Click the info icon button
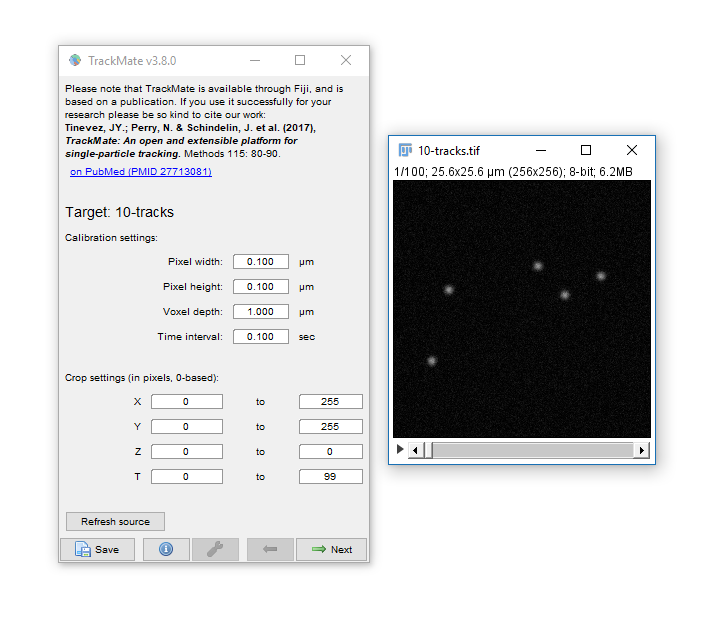Viewport: 720px width, 624px height. pos(166,549)
